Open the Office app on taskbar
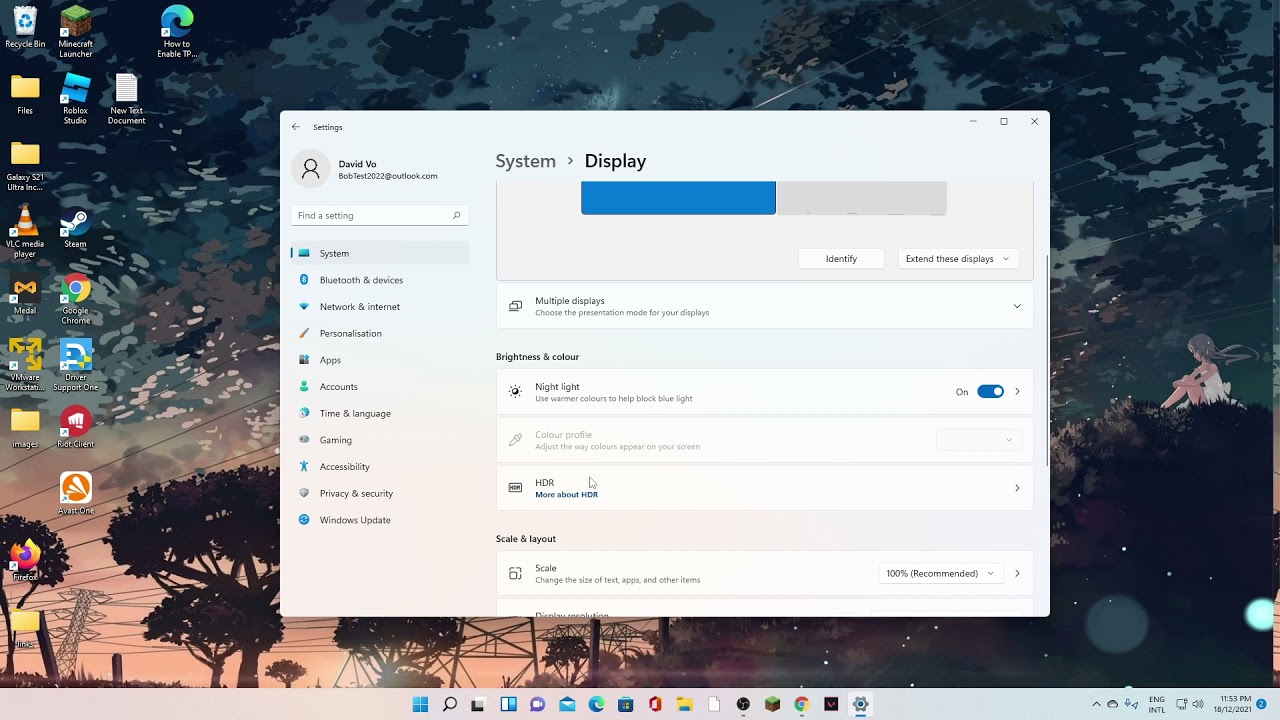The width and height of the screenshot is (1280, 720). (655, 704)
